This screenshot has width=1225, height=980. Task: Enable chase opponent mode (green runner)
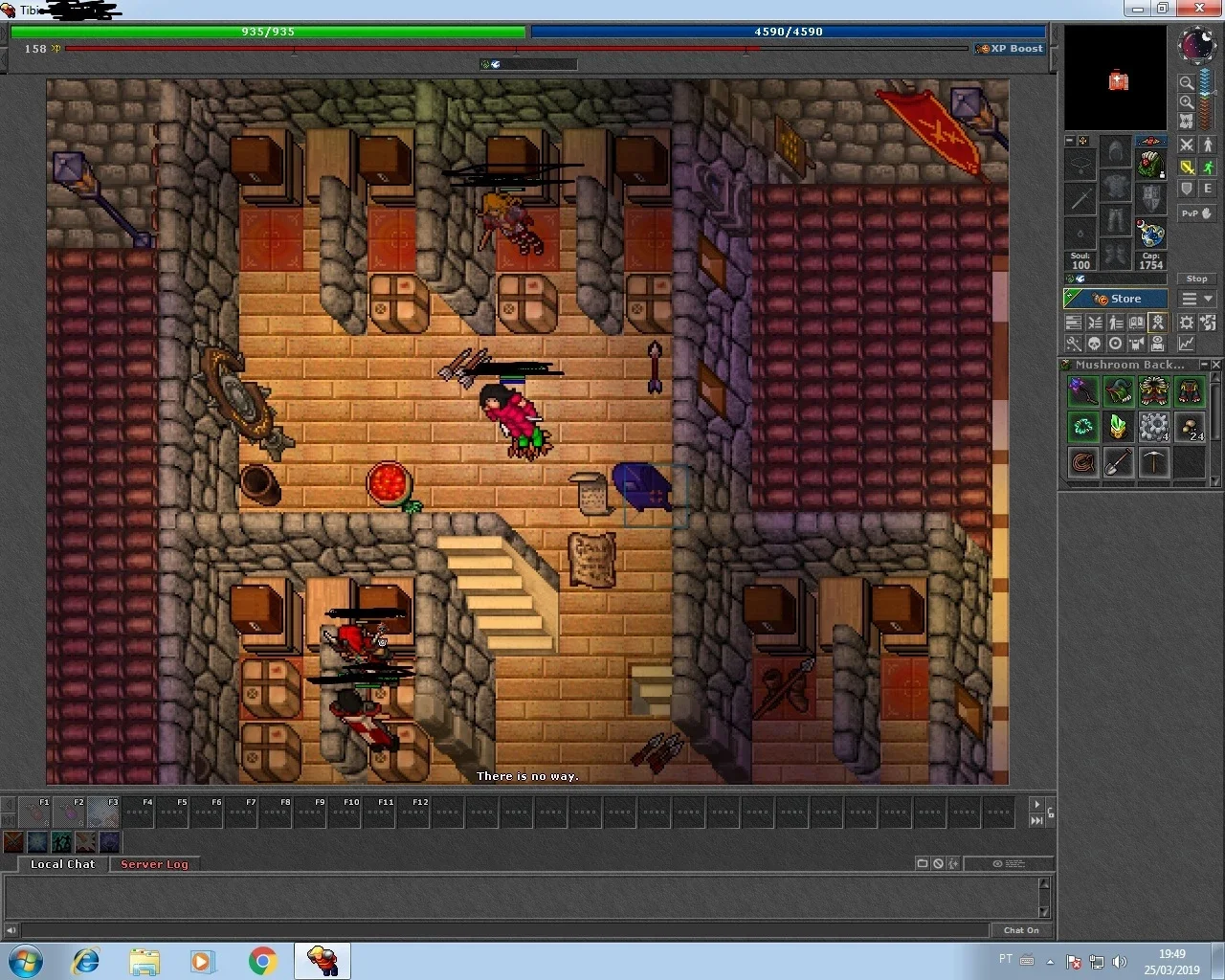[x=1208, y=167]
